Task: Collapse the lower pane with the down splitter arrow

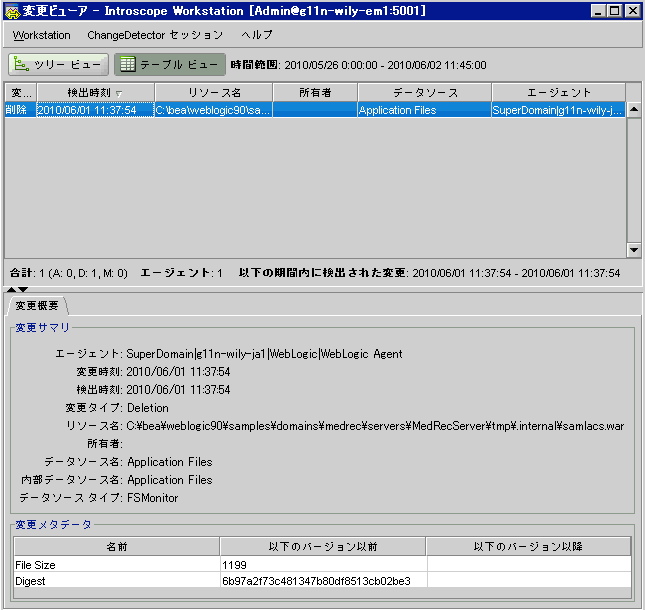Action: pyautogui.click(x=23, y=290)
